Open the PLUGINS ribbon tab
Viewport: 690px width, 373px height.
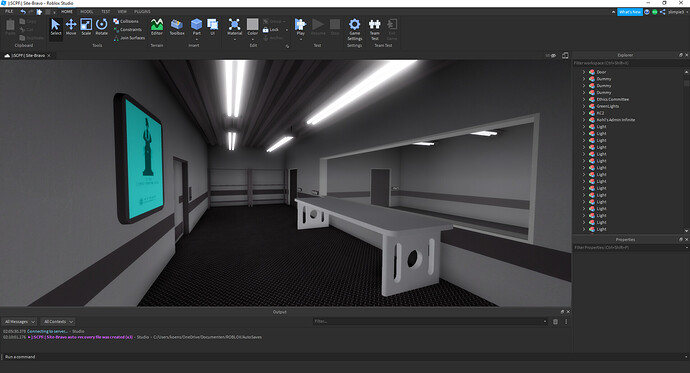pos(142,11)
